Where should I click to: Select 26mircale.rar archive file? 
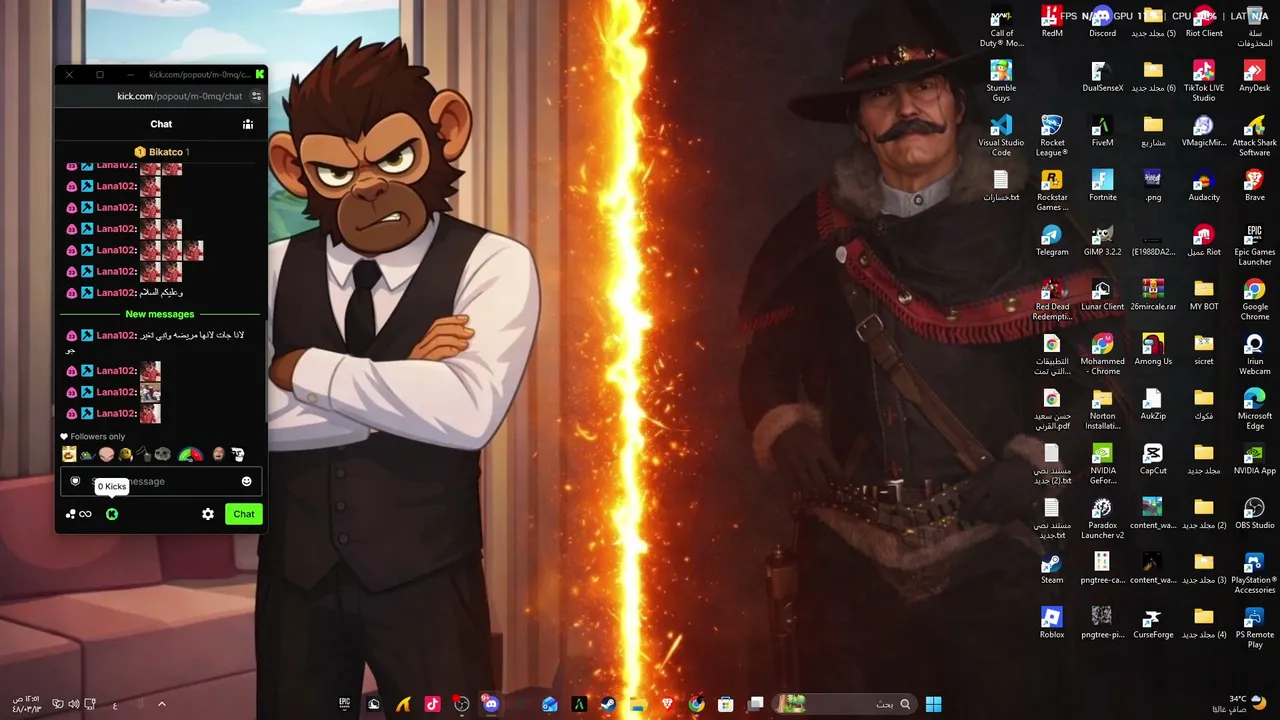[1153, 296]
